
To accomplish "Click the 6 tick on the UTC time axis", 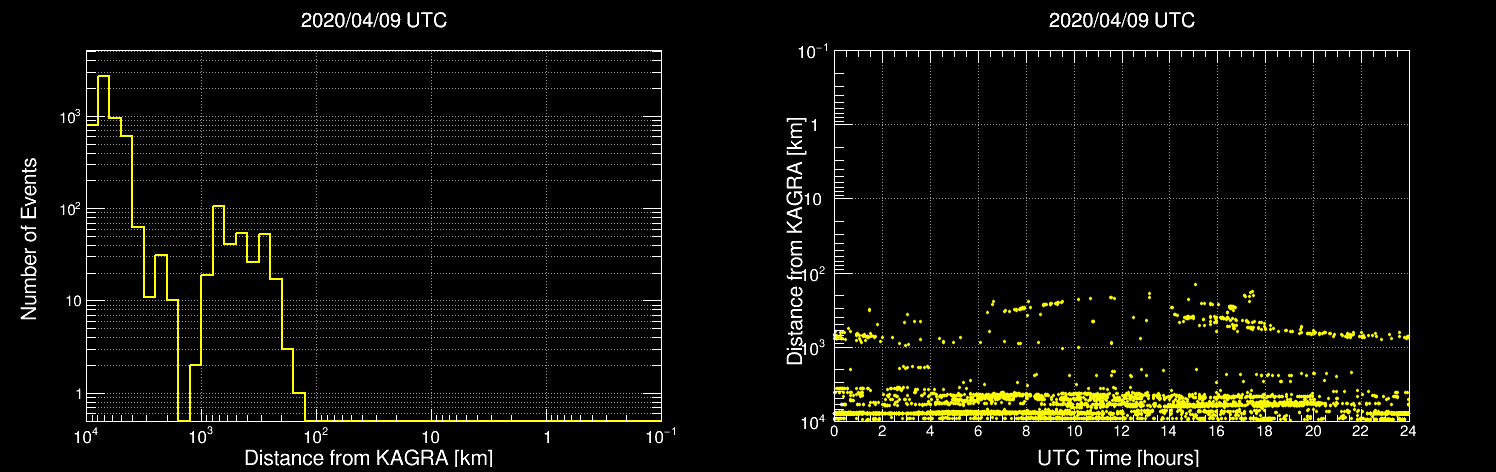I will tap(978, 433).
